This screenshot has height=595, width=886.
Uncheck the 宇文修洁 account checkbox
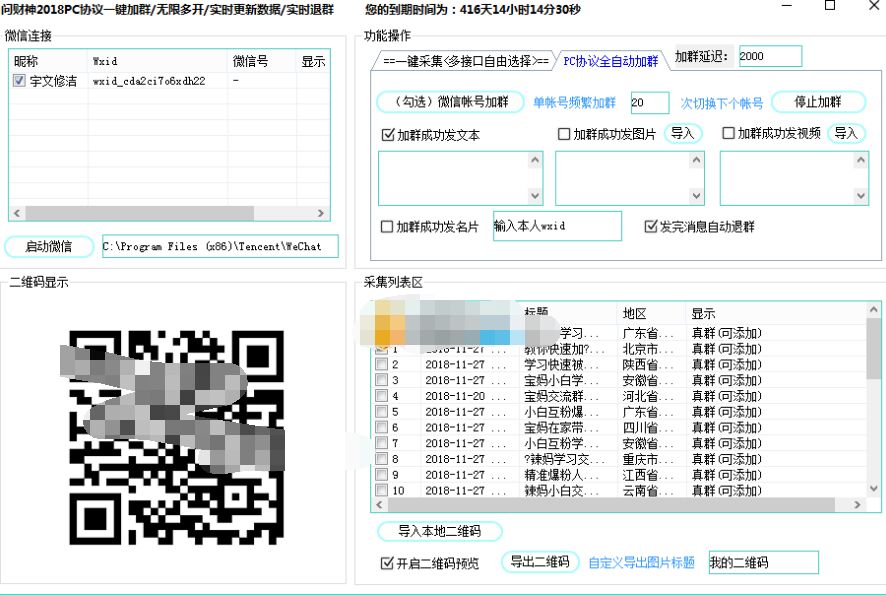(19, 81)
